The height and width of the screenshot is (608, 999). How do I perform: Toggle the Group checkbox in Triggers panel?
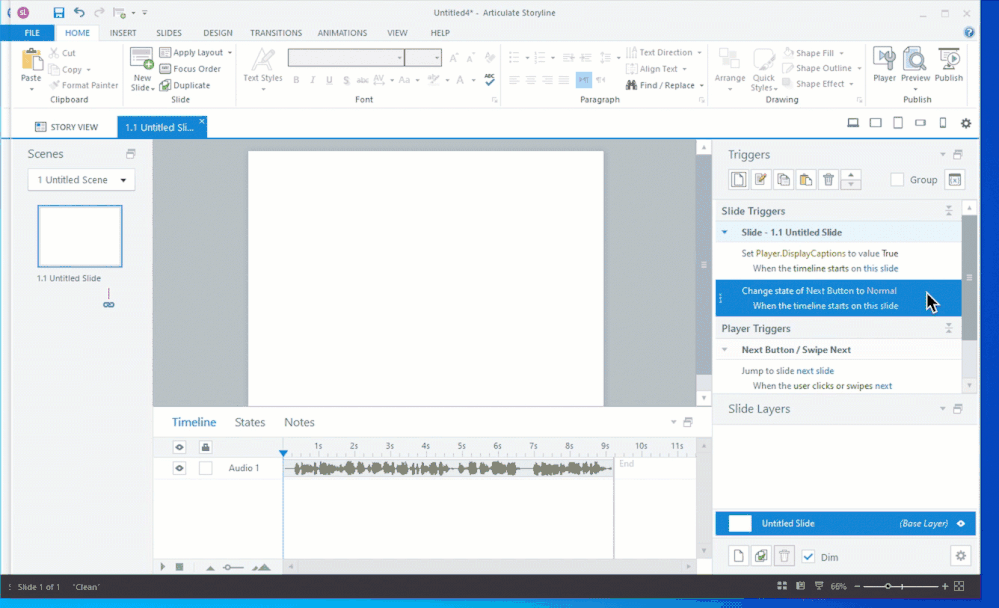(x=897, y=180)
